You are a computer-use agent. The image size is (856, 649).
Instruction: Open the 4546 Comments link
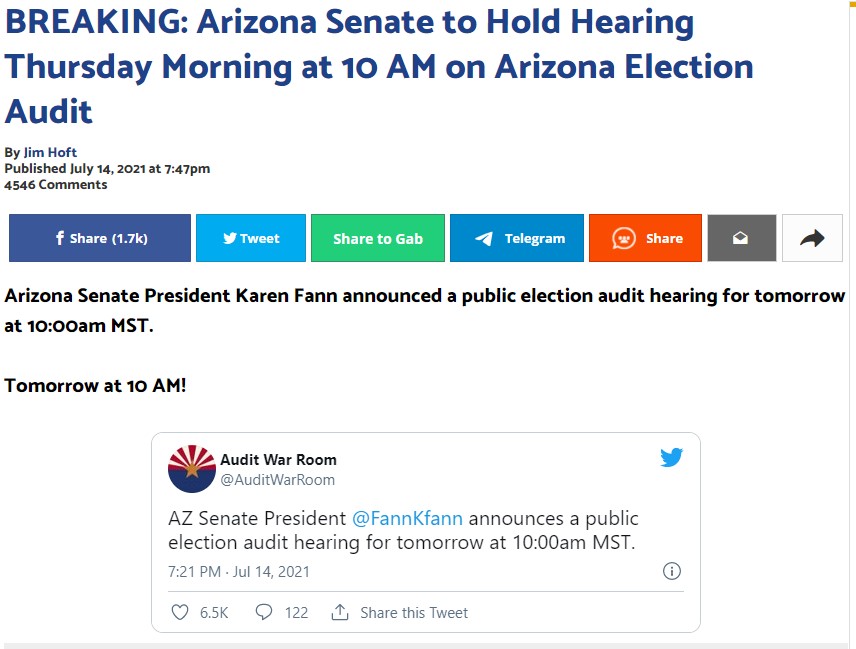click(x=56, y=185)
